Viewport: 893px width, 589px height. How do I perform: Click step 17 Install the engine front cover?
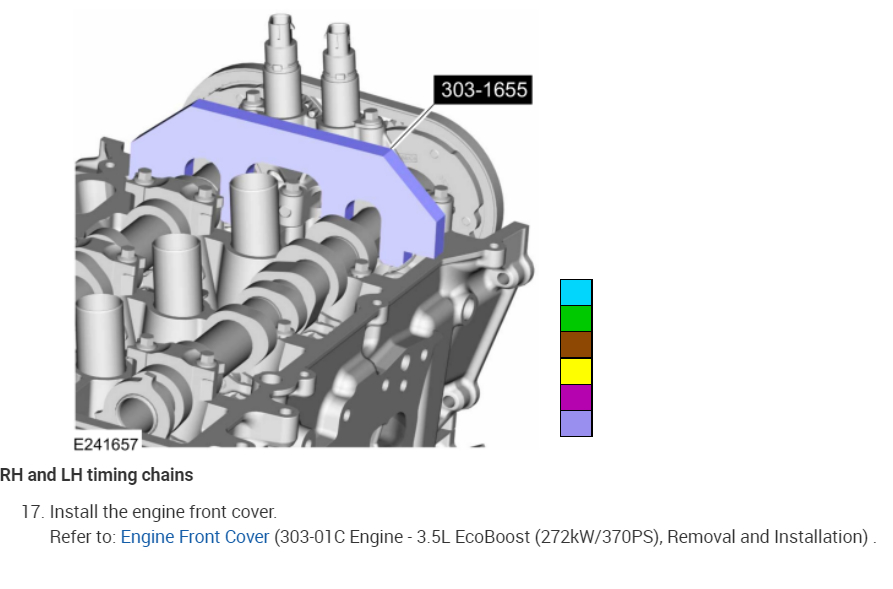[x=149, y=512]
